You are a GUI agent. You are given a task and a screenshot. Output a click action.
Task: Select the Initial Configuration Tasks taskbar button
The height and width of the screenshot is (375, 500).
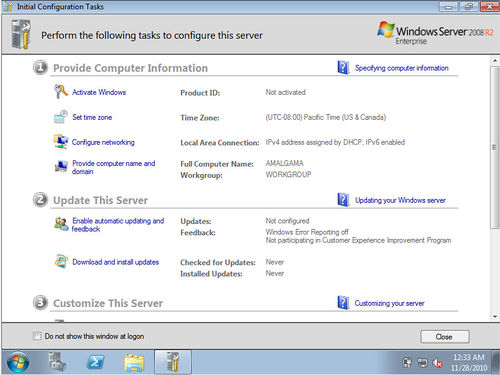[x=173, y=362]
